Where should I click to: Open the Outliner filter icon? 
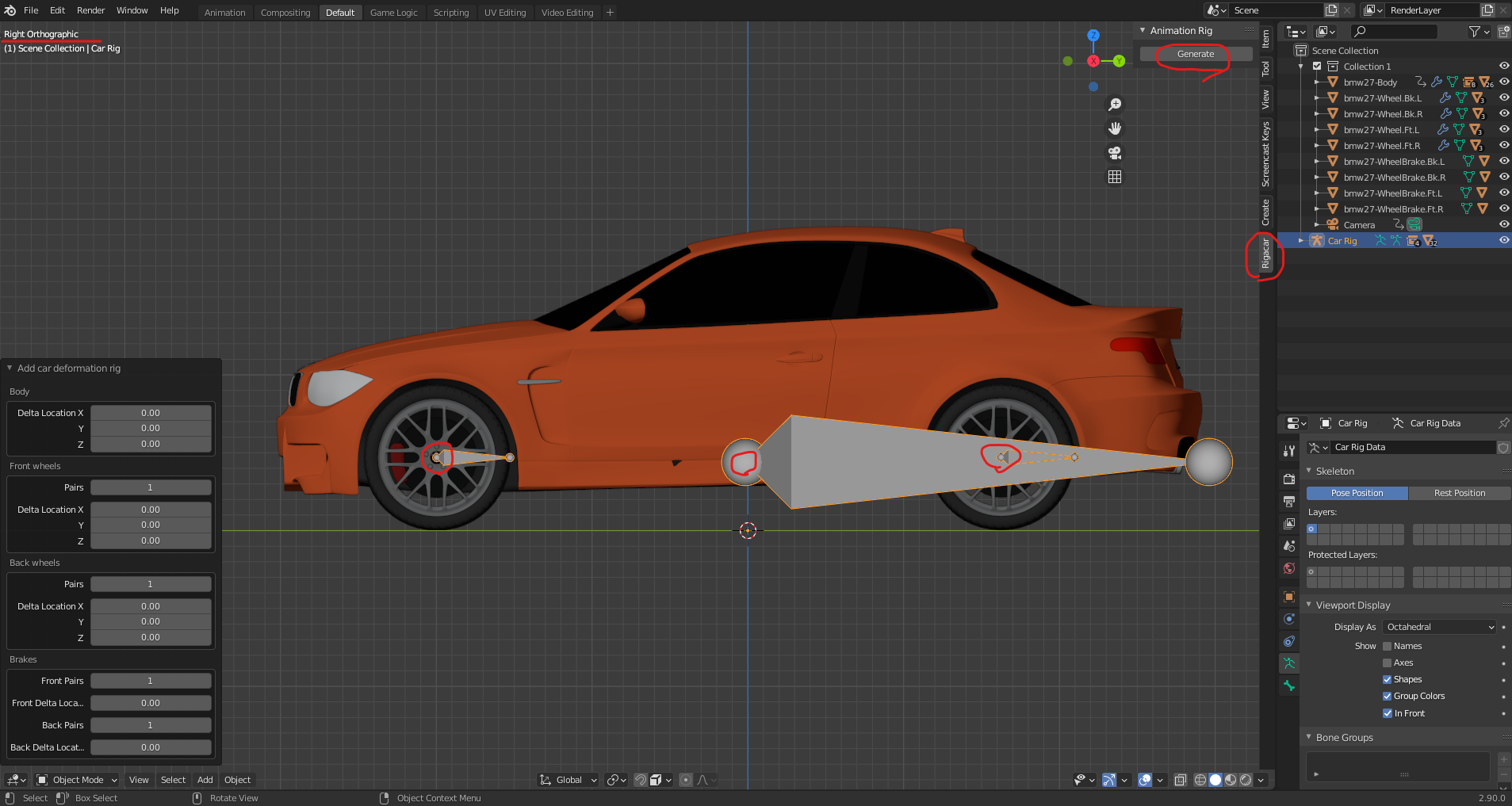point(1475,32)
